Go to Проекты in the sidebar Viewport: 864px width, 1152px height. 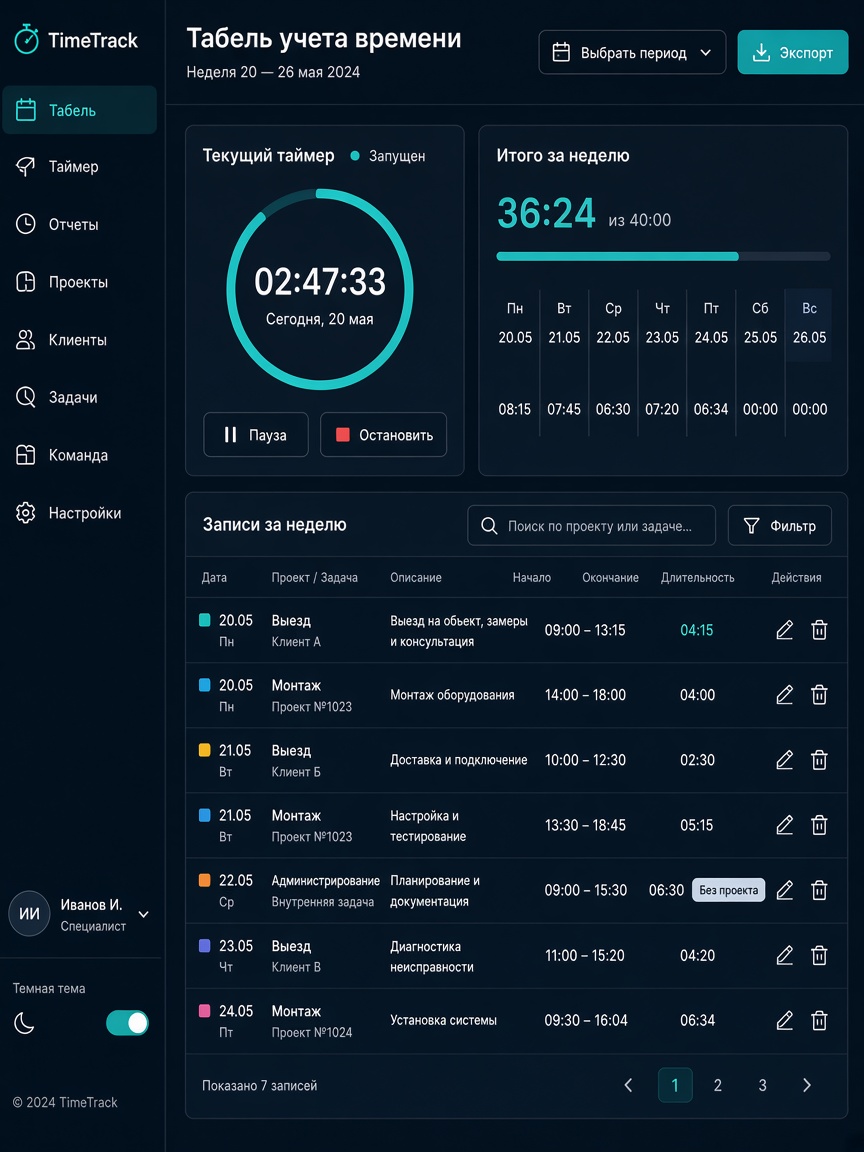coord(79,282)
